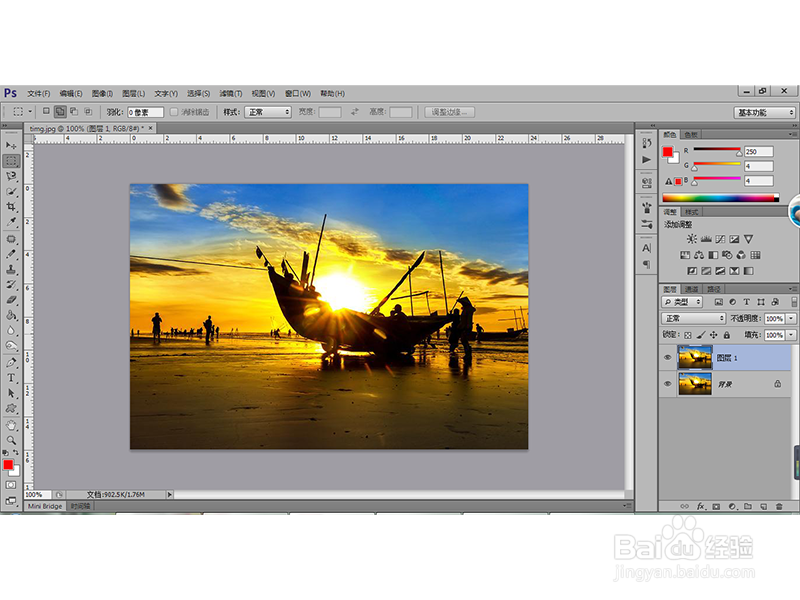Open the 文件(F) menu
Image resolution: width=800 pixels, height=600 pixels.
[x=39, y=93]
